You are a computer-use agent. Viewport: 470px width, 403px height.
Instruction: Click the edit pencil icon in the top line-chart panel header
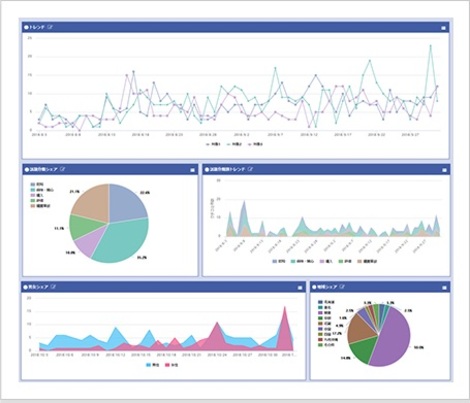click(x=50, y=27)
